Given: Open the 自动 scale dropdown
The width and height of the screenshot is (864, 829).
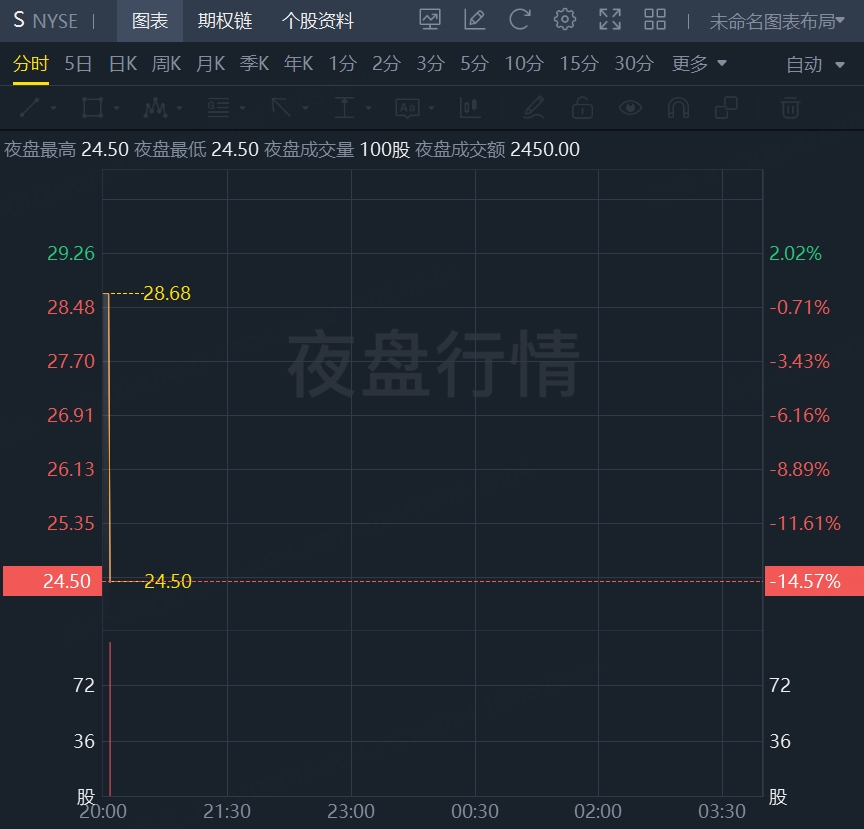Looking at the screenshot, I should click(815, 64).
